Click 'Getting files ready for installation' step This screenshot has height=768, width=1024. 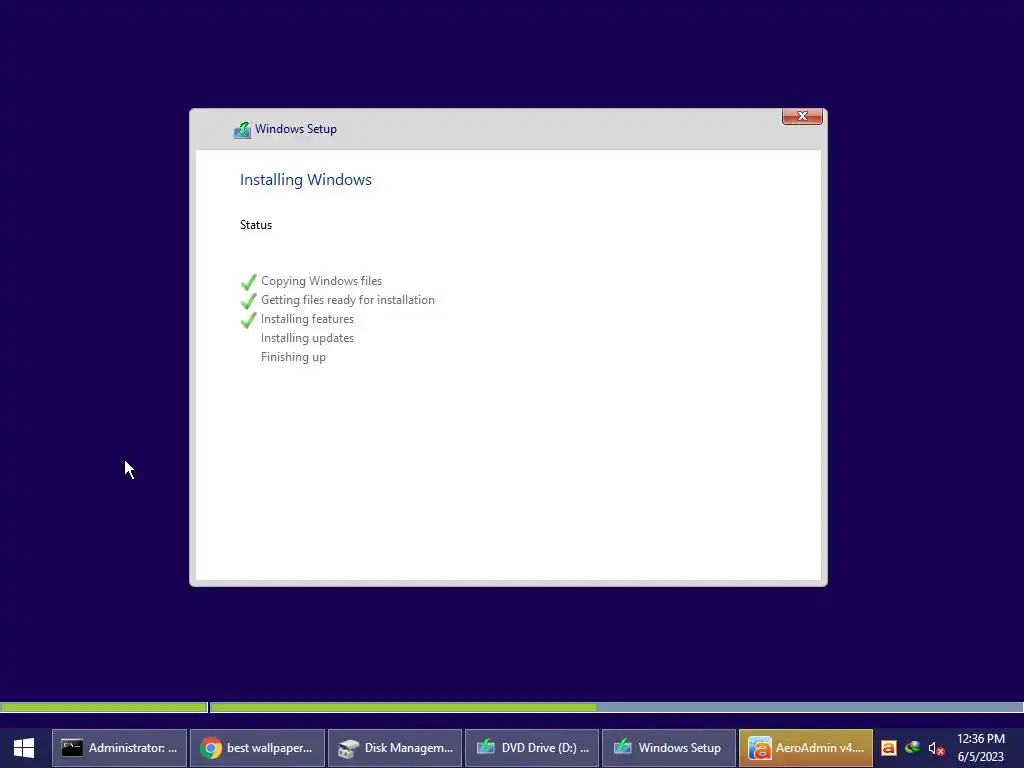click(x=347, y=300)
